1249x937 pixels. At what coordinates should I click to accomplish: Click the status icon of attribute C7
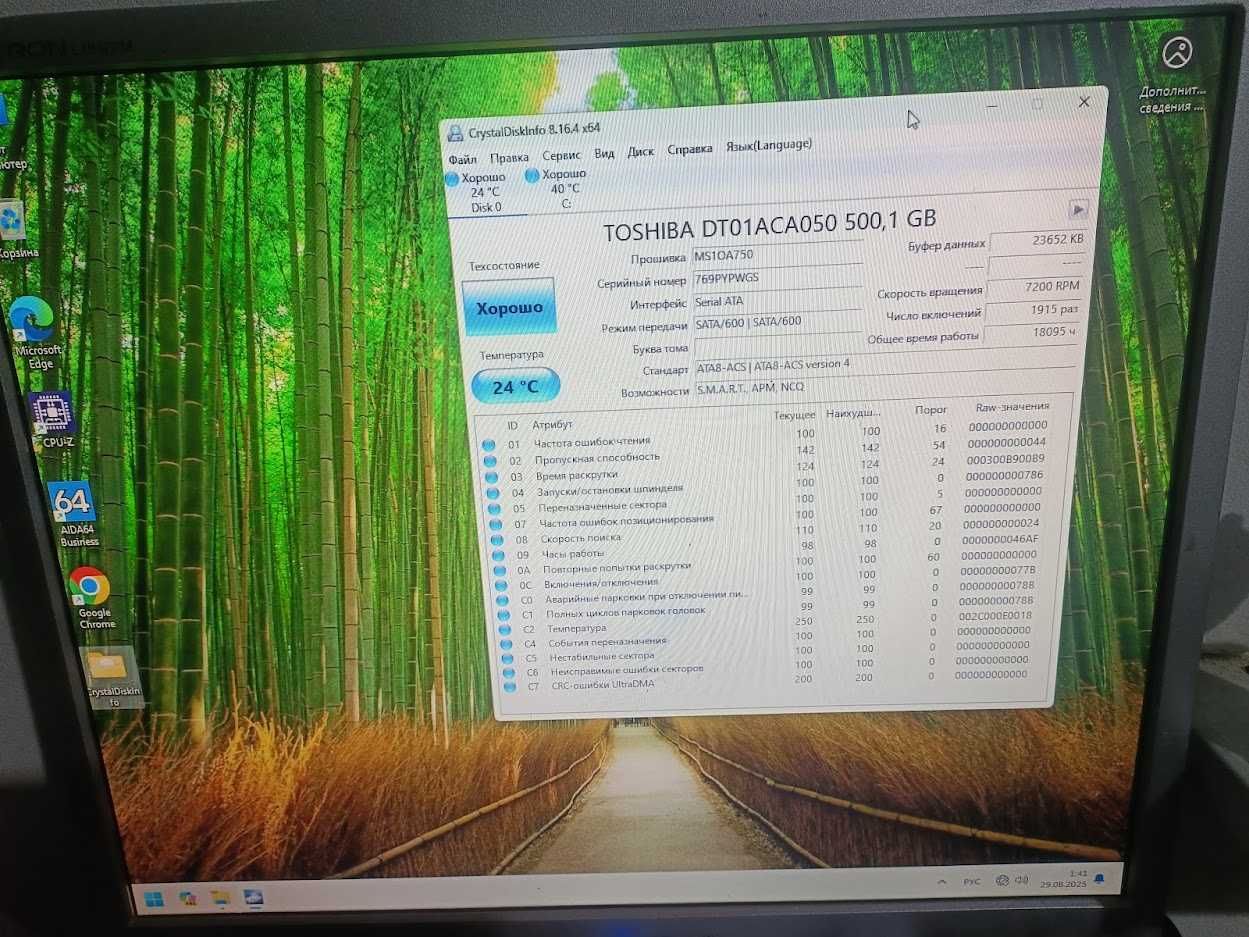pyautogui.click(x=509, y=687)
